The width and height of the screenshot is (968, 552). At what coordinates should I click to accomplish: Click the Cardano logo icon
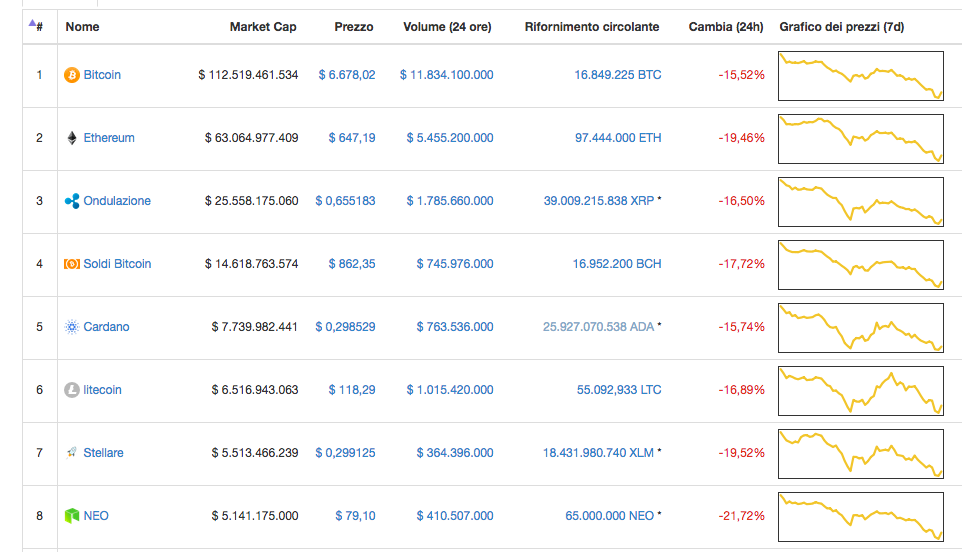pos(72,327)
